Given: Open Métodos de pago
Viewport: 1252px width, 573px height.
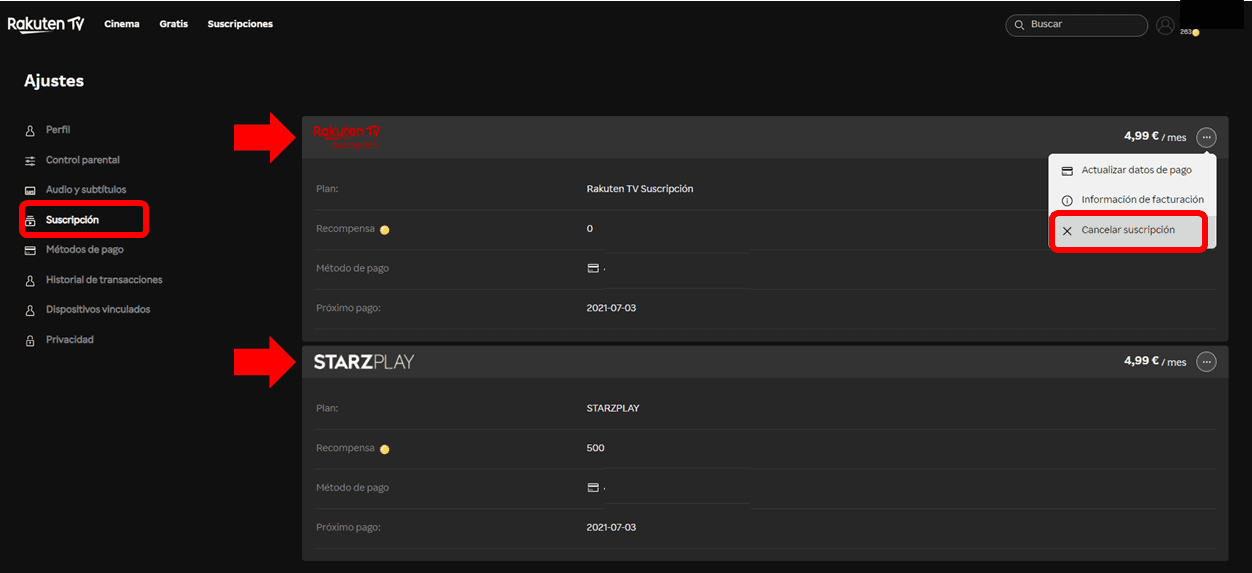Looking at the screenshot, I should point(85,250).
